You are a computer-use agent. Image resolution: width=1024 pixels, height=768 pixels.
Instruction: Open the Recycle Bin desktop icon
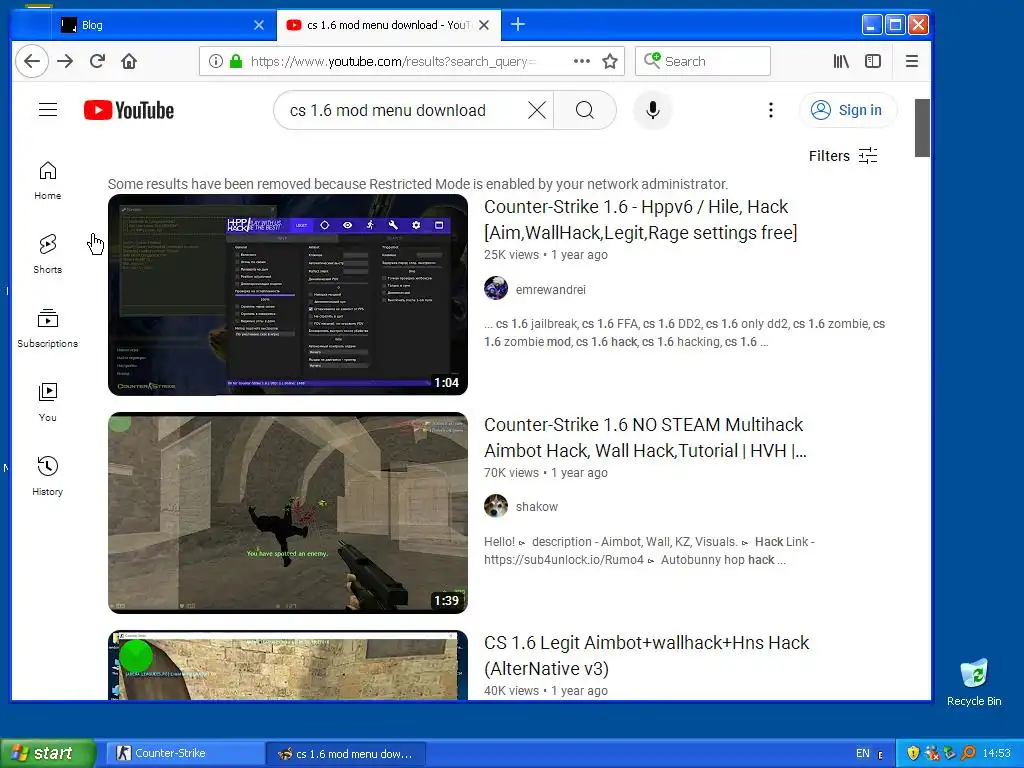(x=974, y=683)
